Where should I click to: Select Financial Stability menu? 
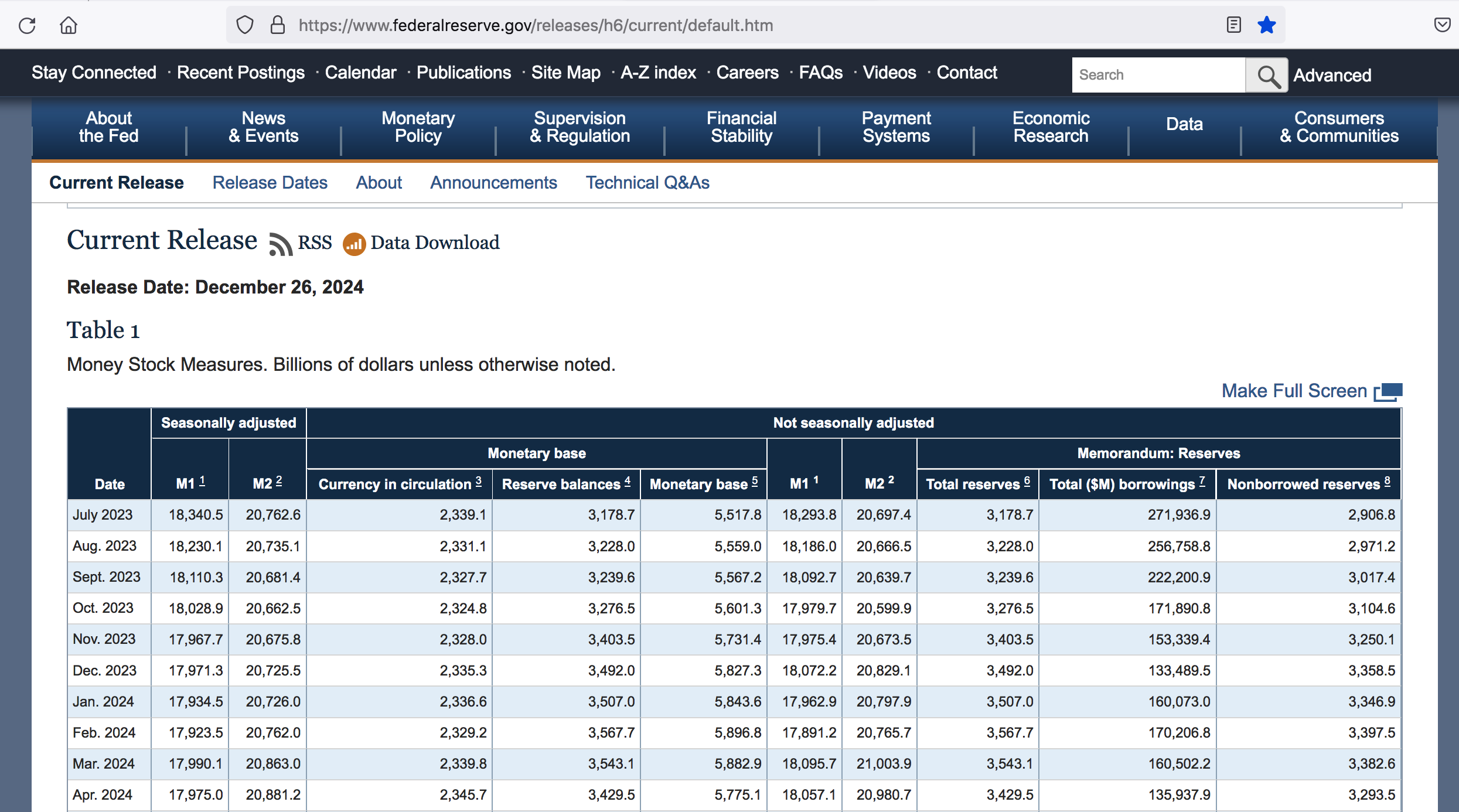[x=742, y=127]
